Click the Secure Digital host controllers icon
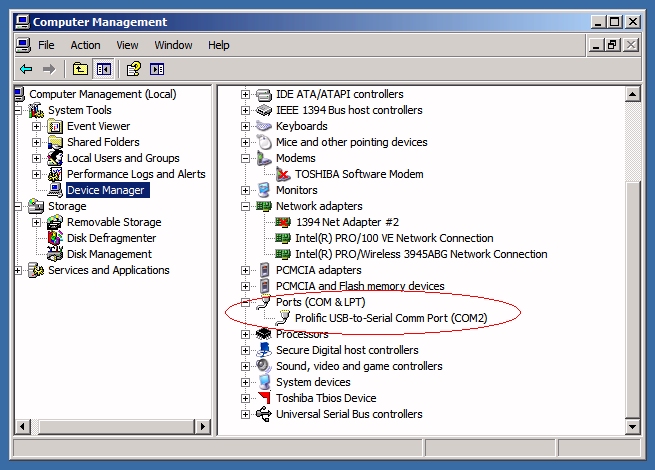The image size is (655, 470). click(264, 350)
